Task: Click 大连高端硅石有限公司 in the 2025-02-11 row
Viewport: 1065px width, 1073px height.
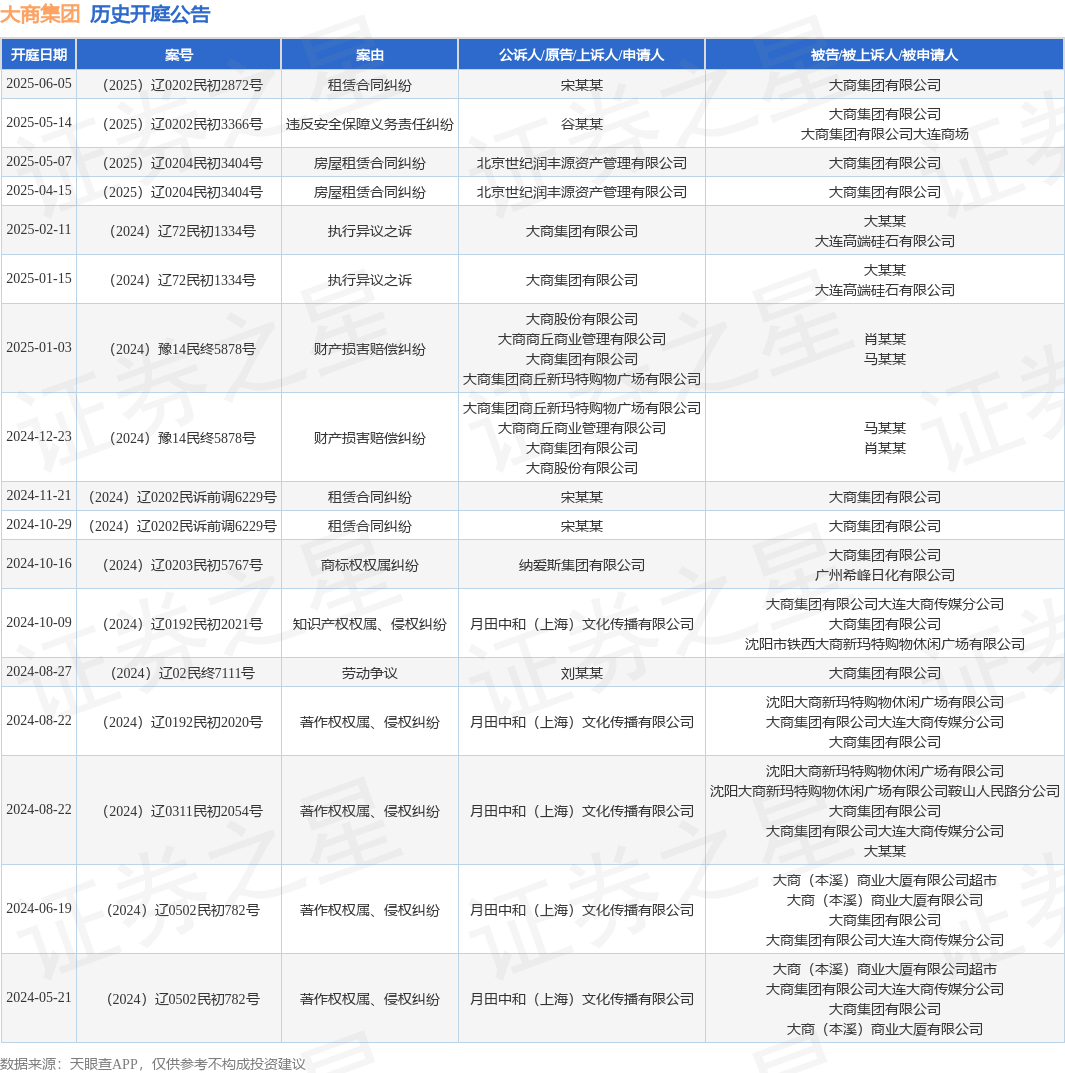Action: pos(884,242)
